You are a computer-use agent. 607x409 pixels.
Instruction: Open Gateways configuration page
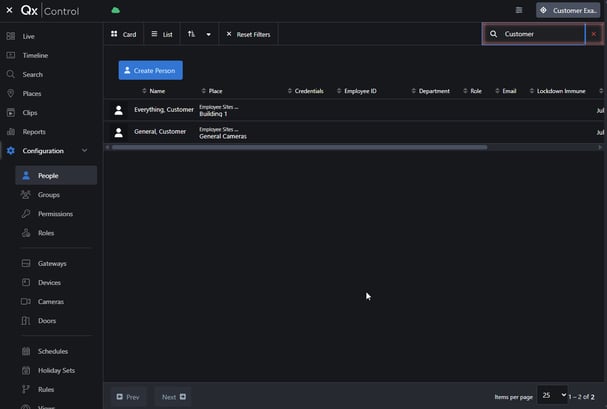[x=52, y=264]
